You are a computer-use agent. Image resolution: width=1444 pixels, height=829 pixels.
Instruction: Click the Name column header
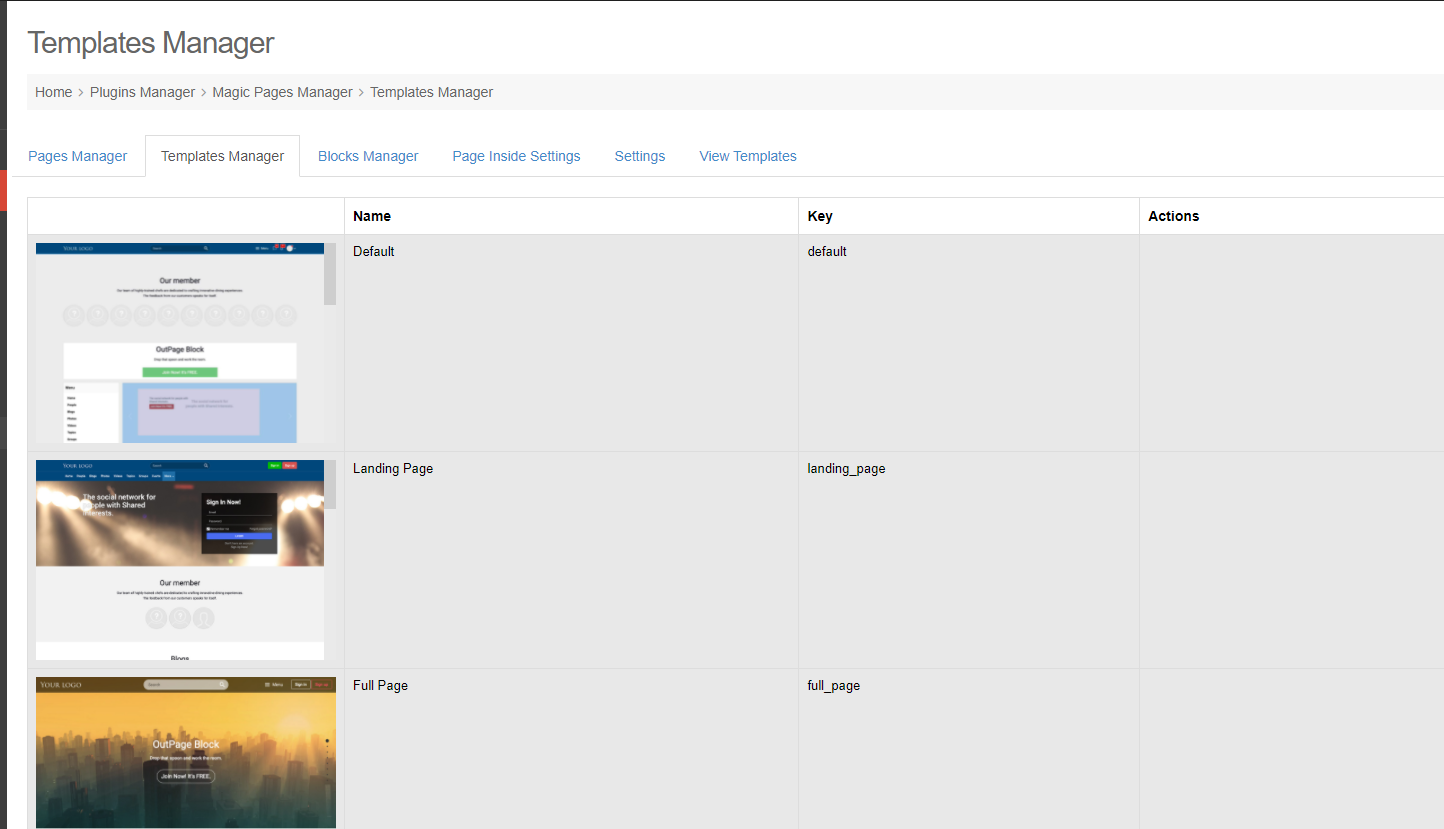pyautogui.click(x=571, y=216)
